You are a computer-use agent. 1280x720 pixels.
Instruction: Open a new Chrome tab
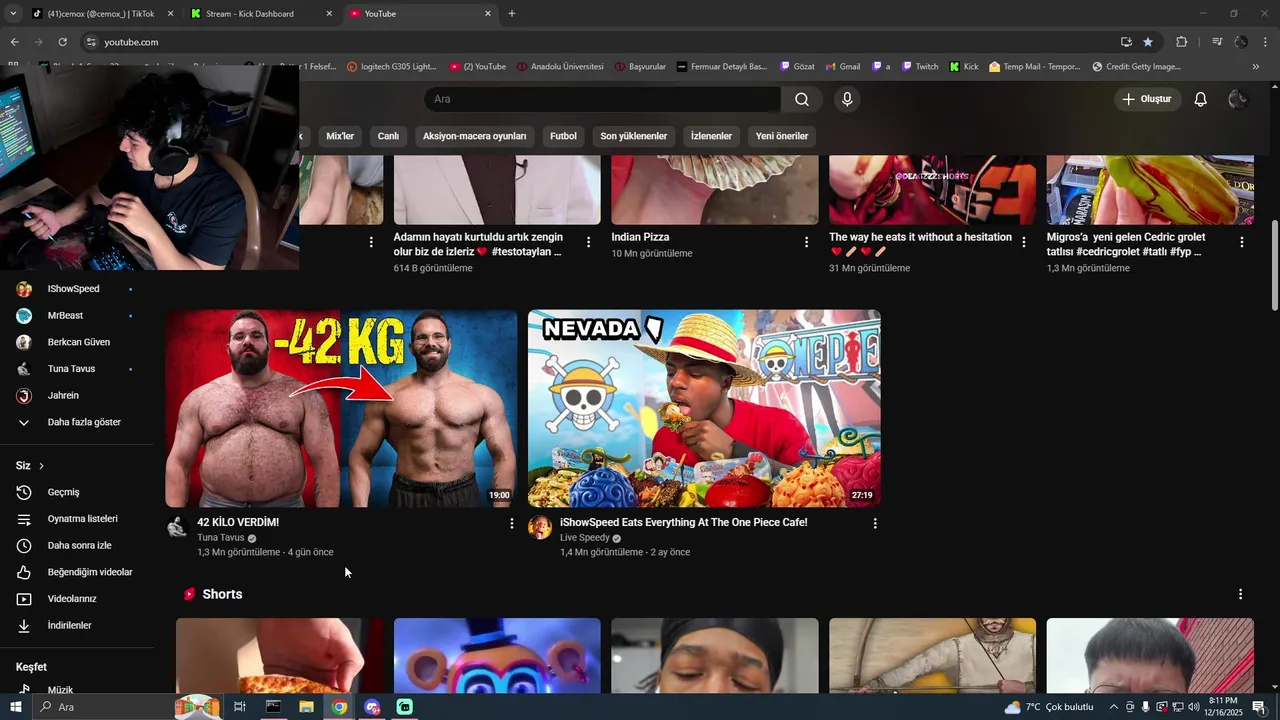(512, 14)
